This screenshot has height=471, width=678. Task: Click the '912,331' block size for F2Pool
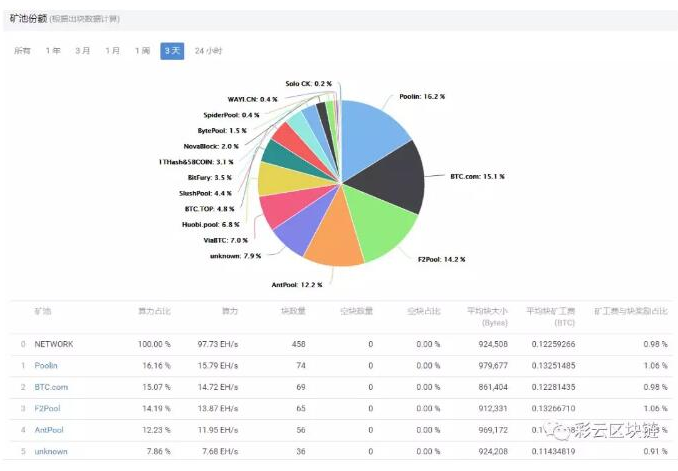(493, 408)
